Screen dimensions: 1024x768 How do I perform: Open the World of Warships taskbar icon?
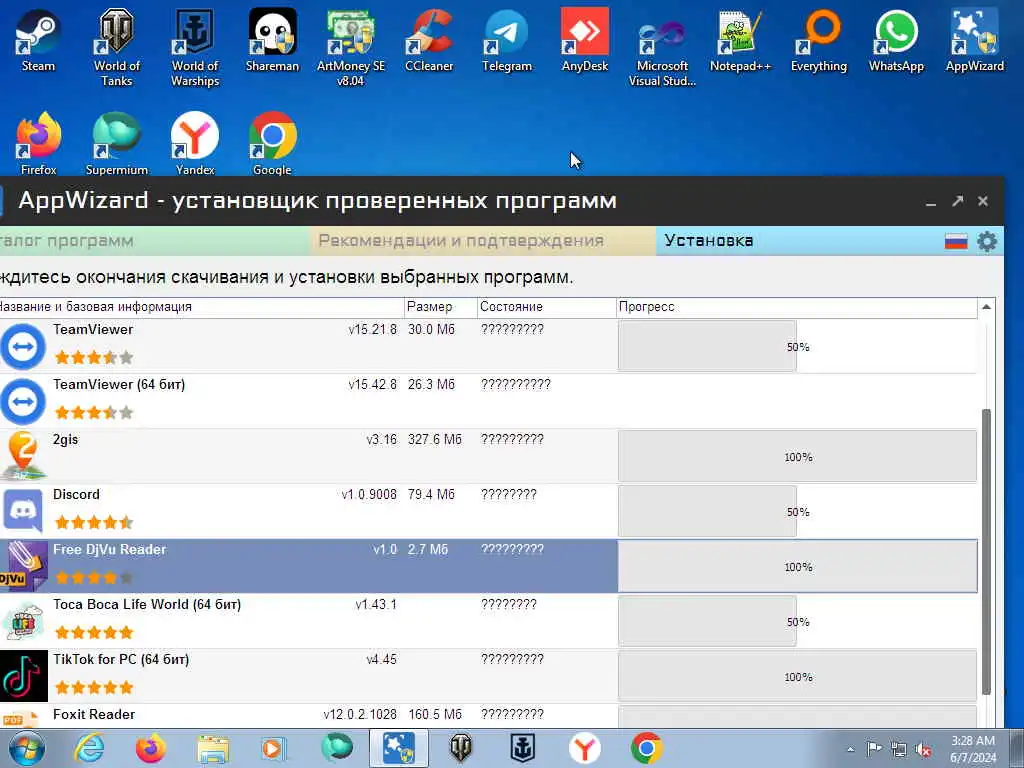coord(522,748)
